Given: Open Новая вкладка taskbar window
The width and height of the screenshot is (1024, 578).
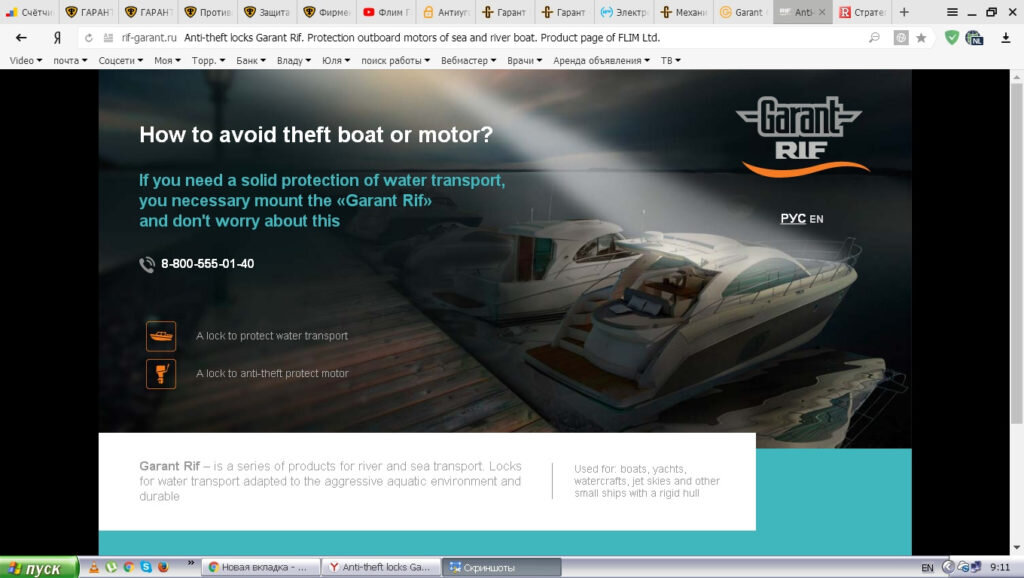Looking at the screenshot, I should [261, 567].
